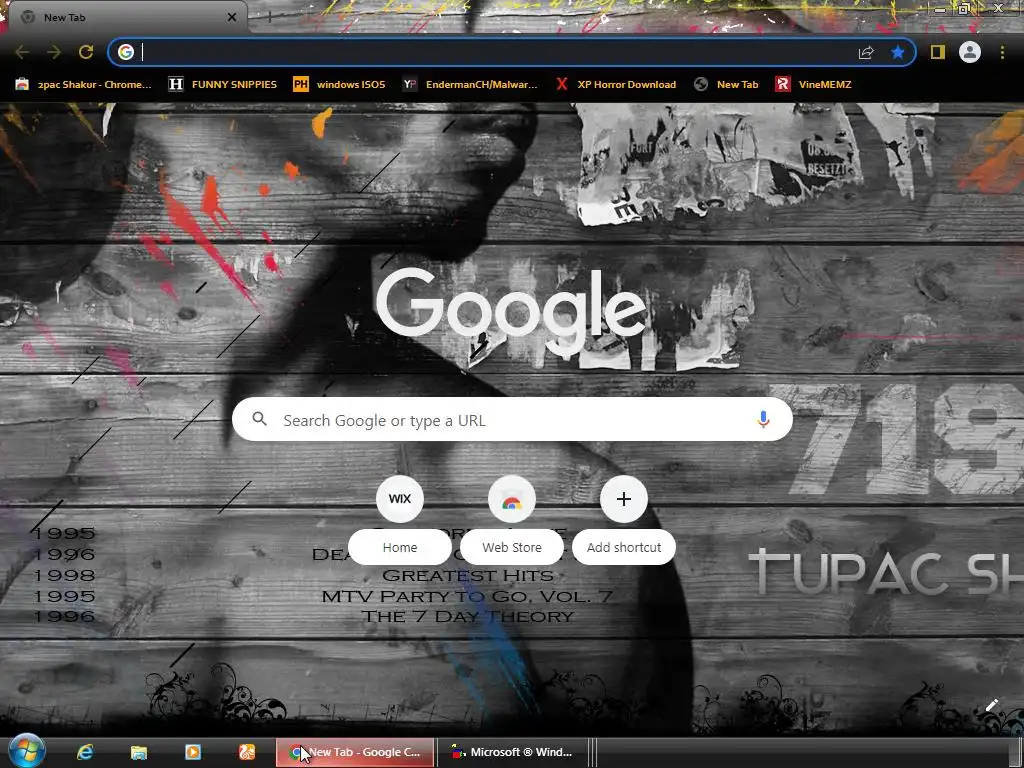1024x768 pixels.
Task: Restore down the Chrome window
Action: click(x=965, y=9)
